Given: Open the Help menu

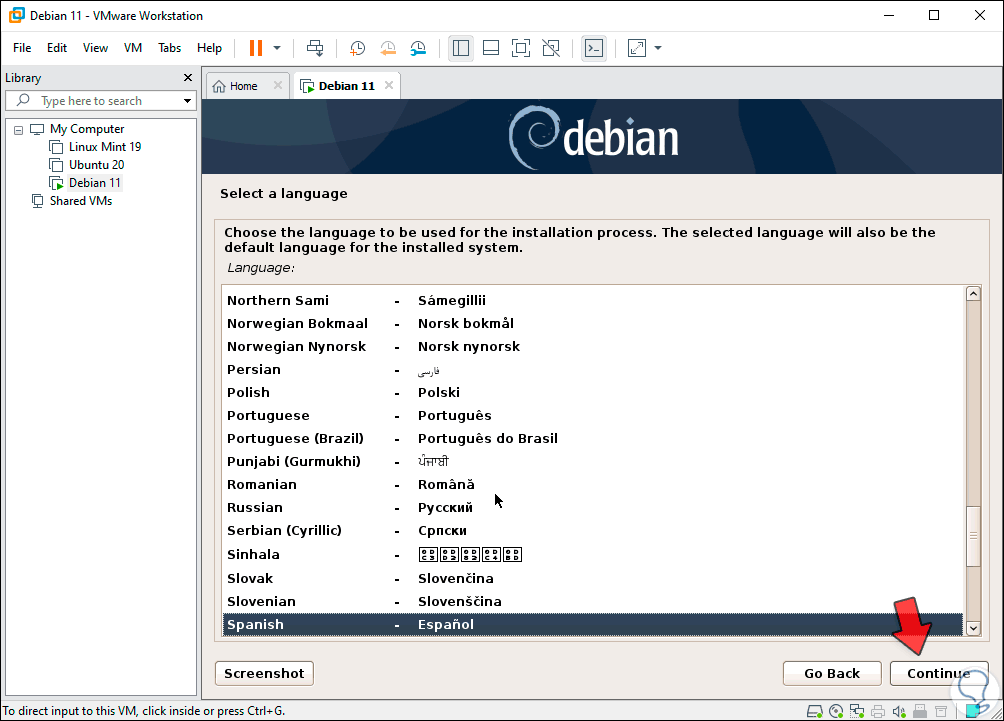Looking at the screenshot, I should point(209,48).
